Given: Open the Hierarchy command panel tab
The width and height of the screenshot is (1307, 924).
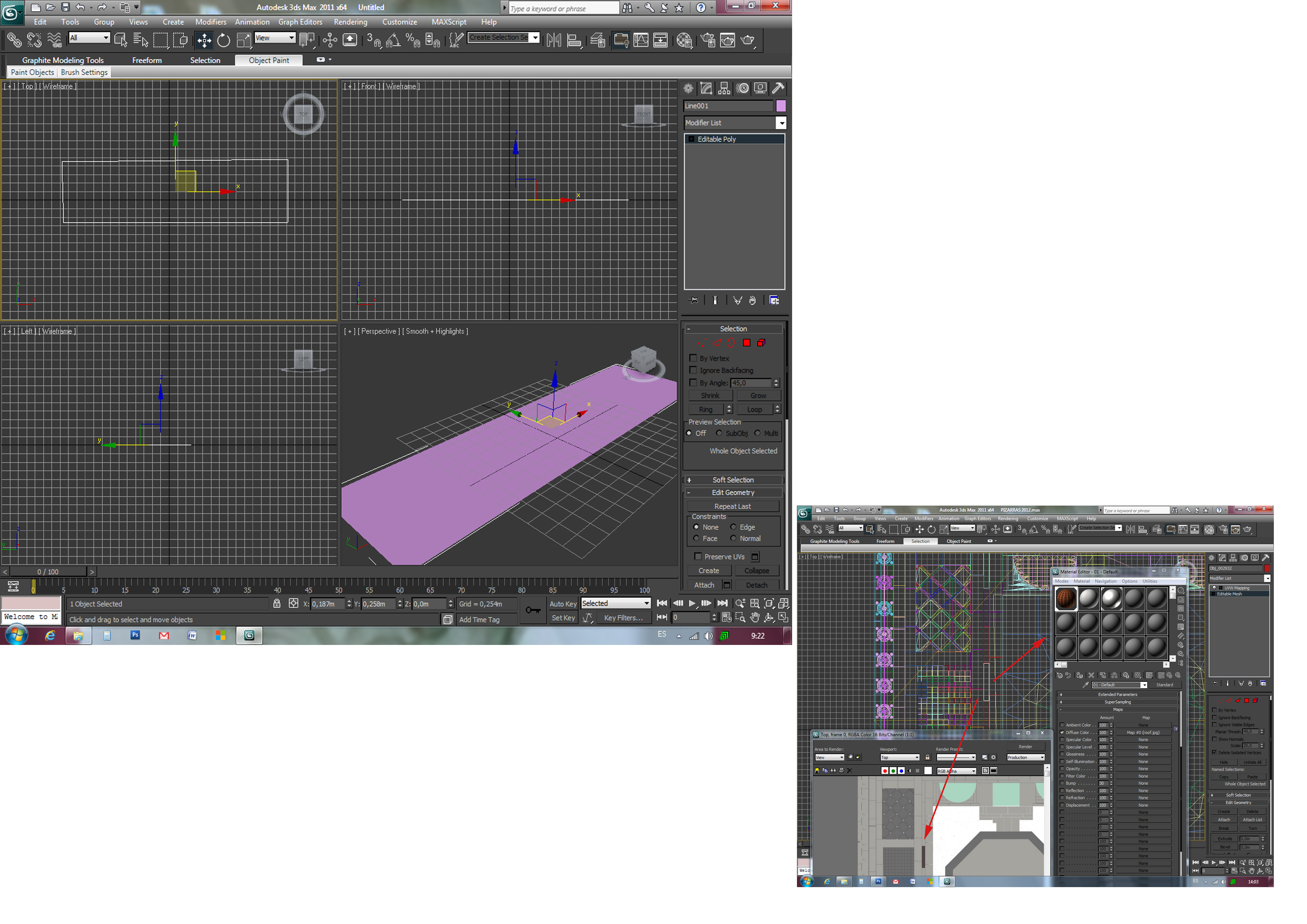Looking at the screenshot, I should (x=724, y=88).
